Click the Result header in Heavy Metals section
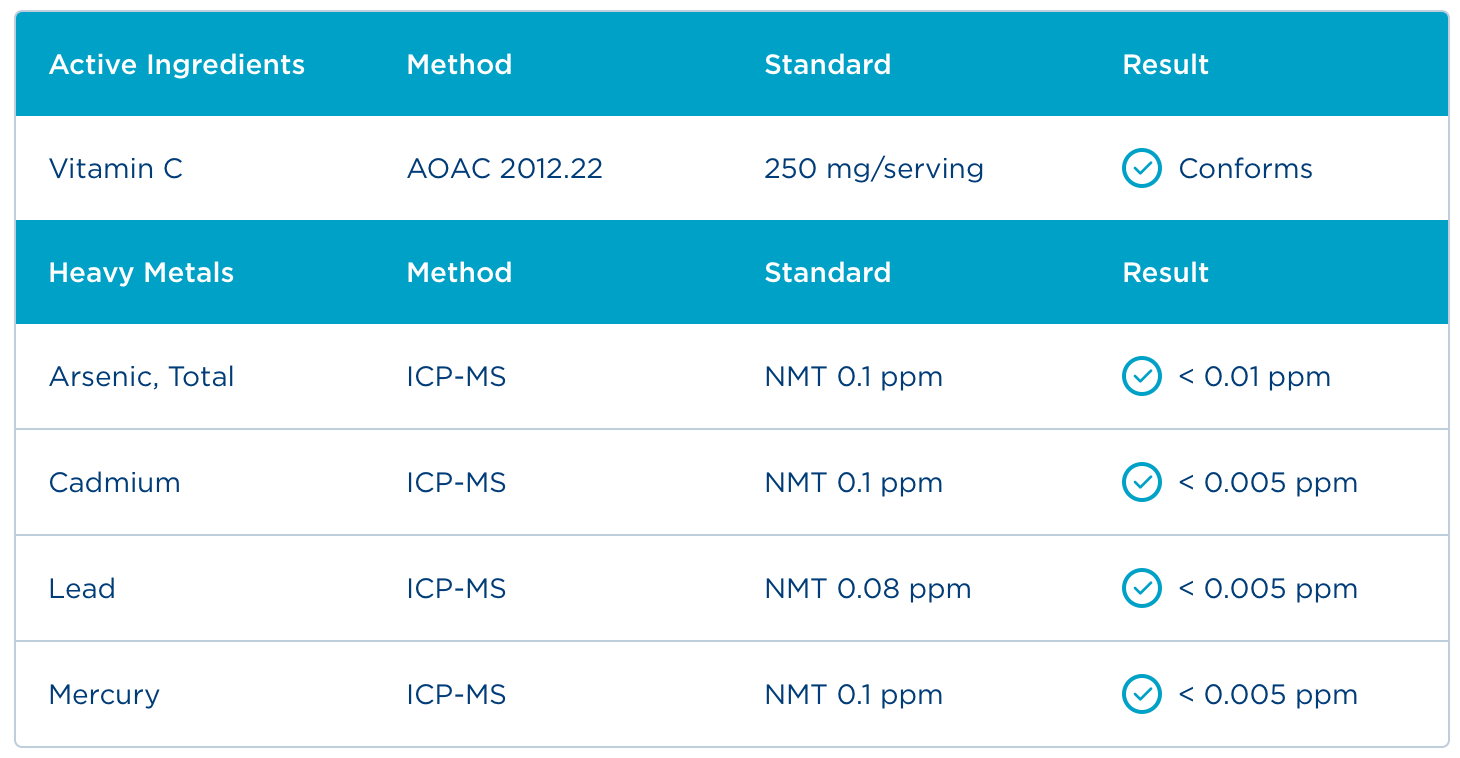 (x=1165, y=273)
